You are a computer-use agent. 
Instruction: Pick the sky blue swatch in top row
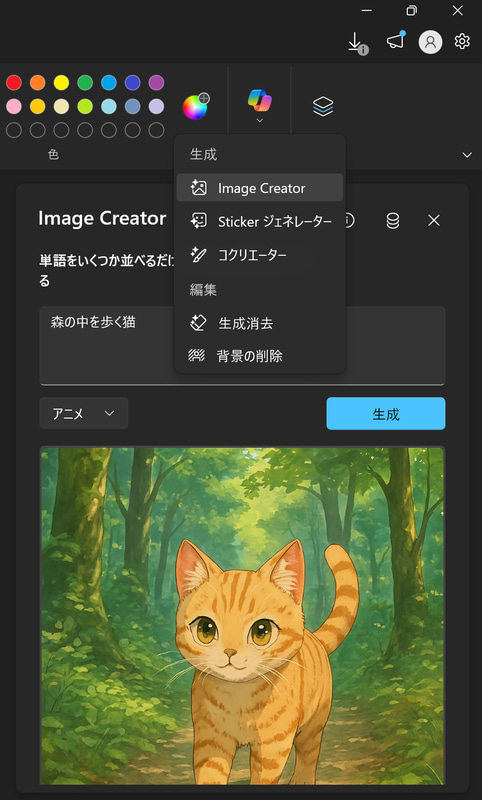[109, 82]
